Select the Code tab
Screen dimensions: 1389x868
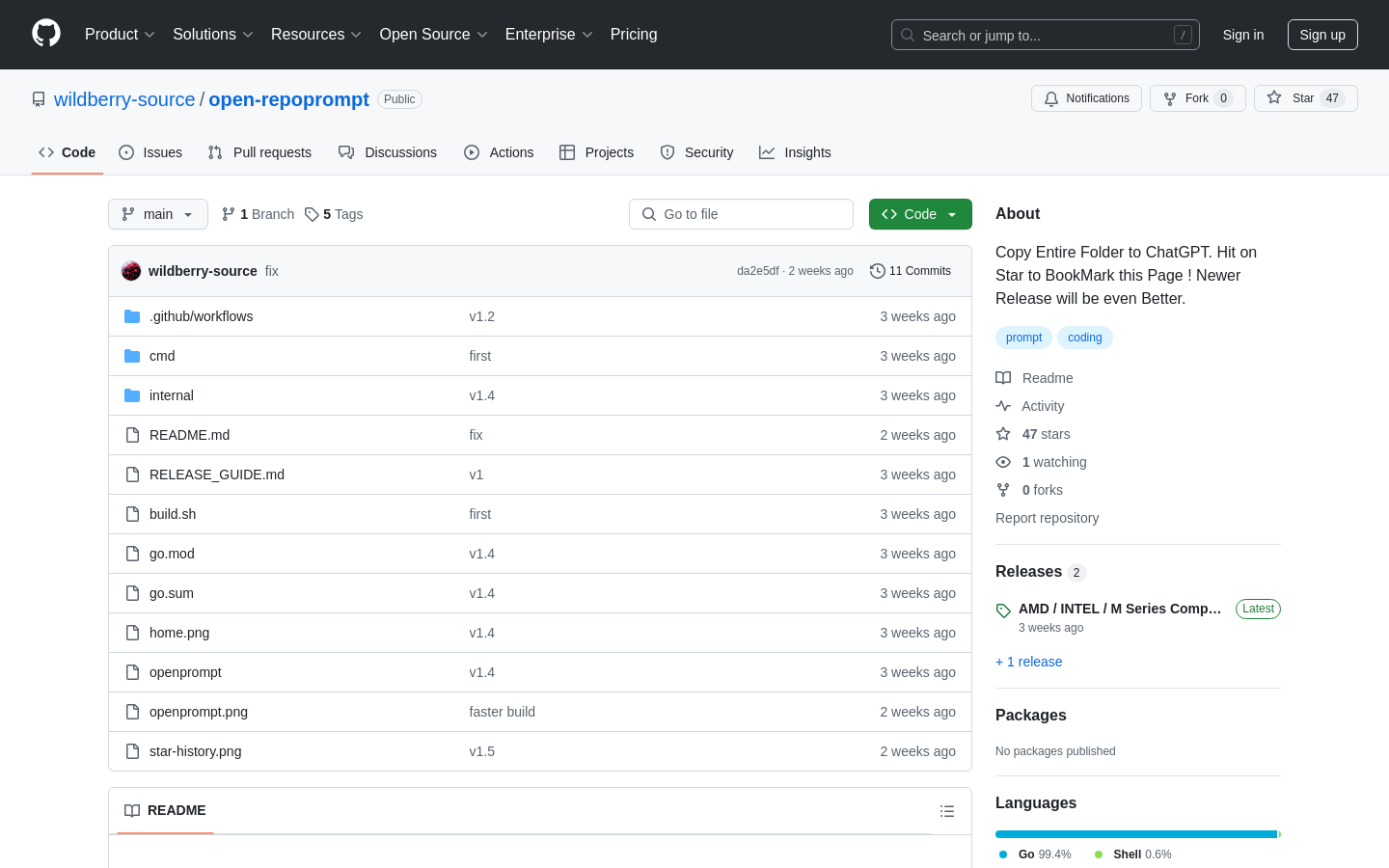tap(68, 152)
